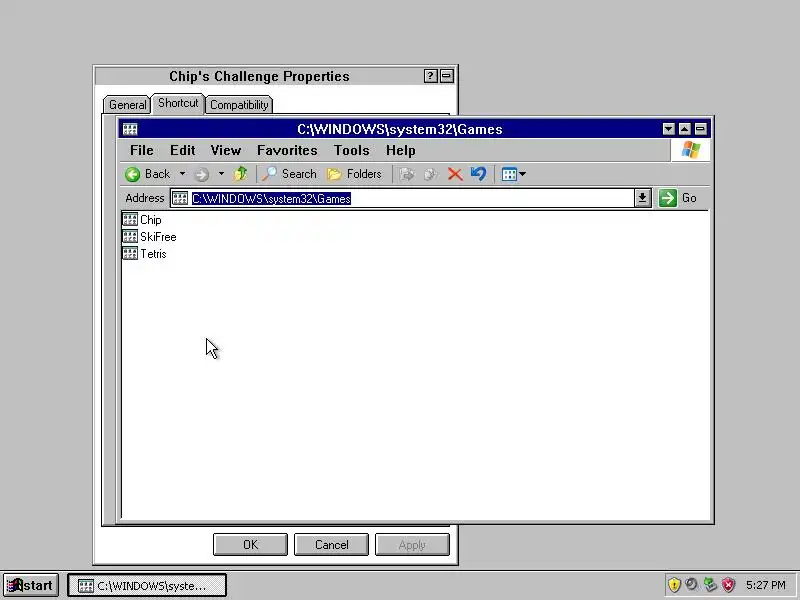The width and height of the screenshot is (800, 600).
Task: Open the Tools menu
Action: pos(352,151)
